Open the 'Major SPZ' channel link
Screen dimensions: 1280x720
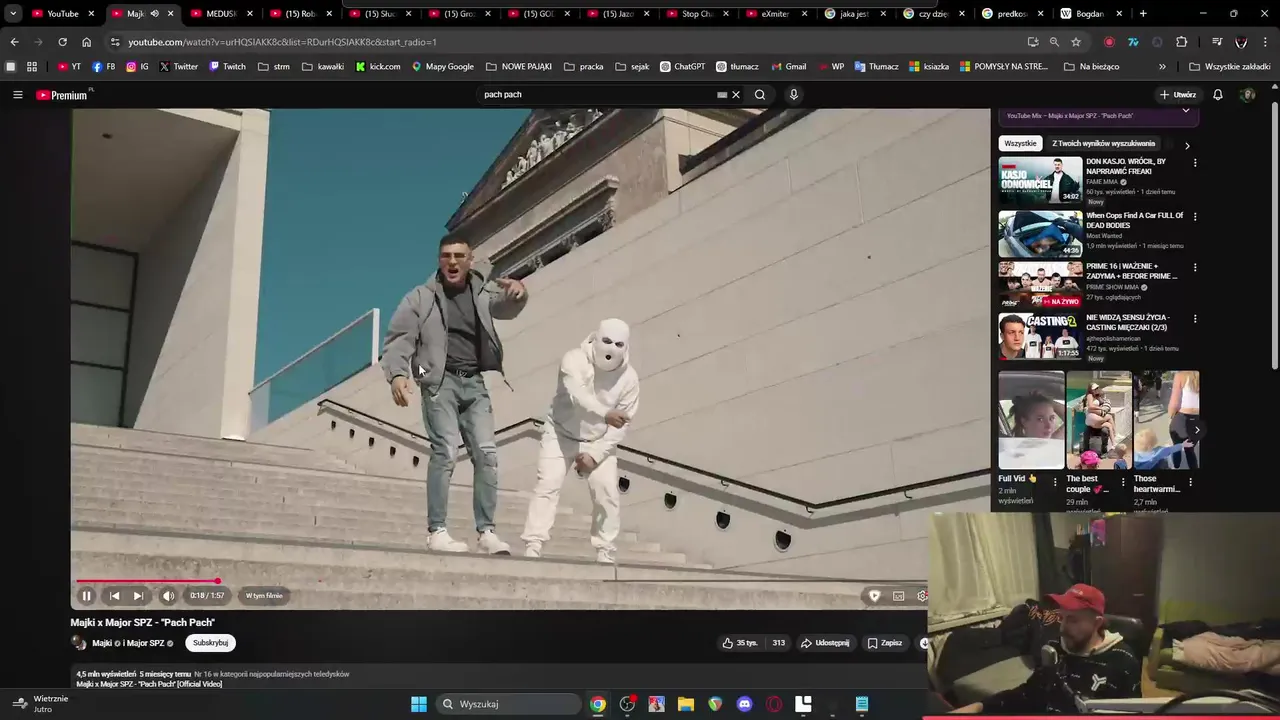tap(145, 643)
